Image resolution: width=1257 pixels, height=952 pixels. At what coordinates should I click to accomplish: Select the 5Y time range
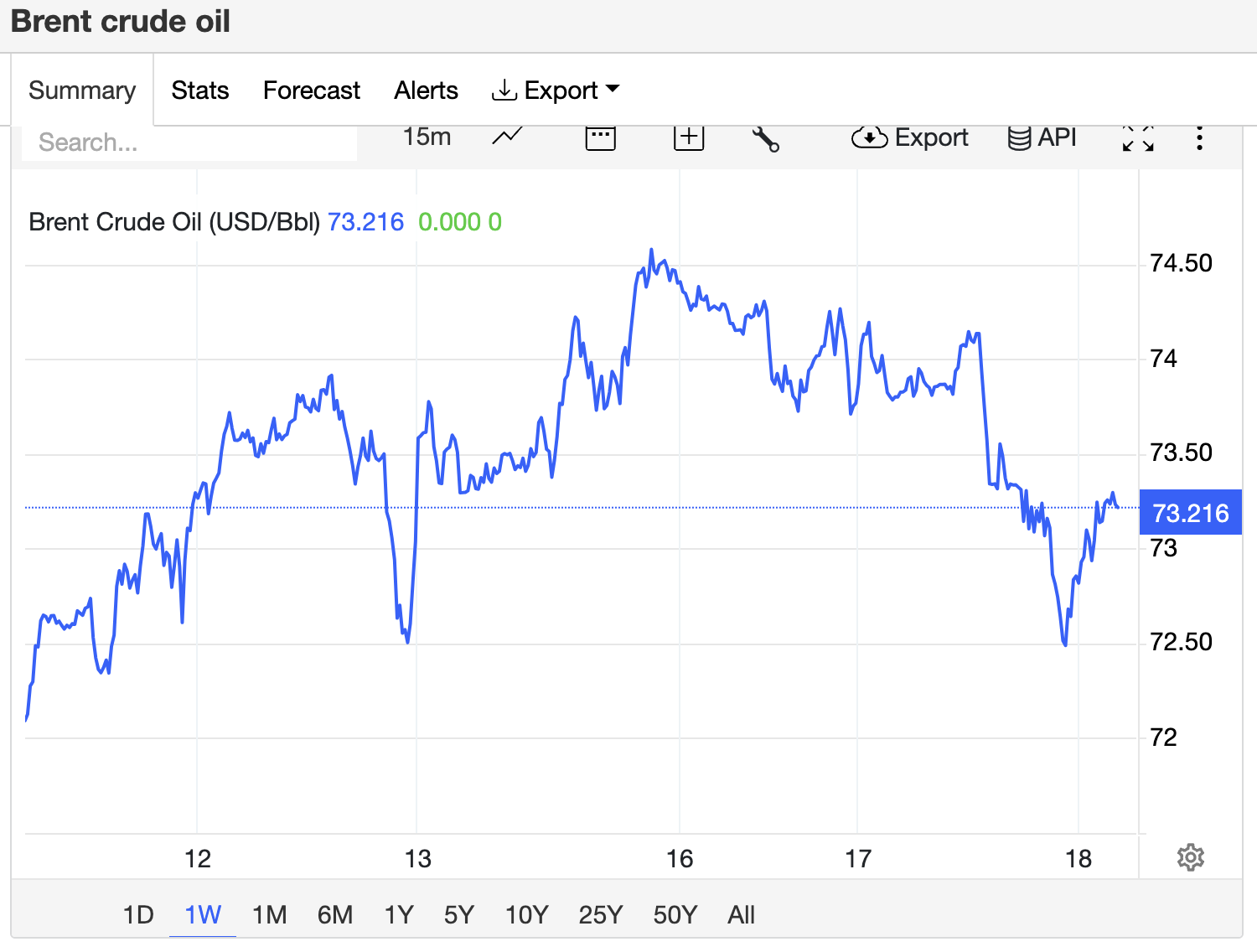pyautogui.click(x=458, y=914)
